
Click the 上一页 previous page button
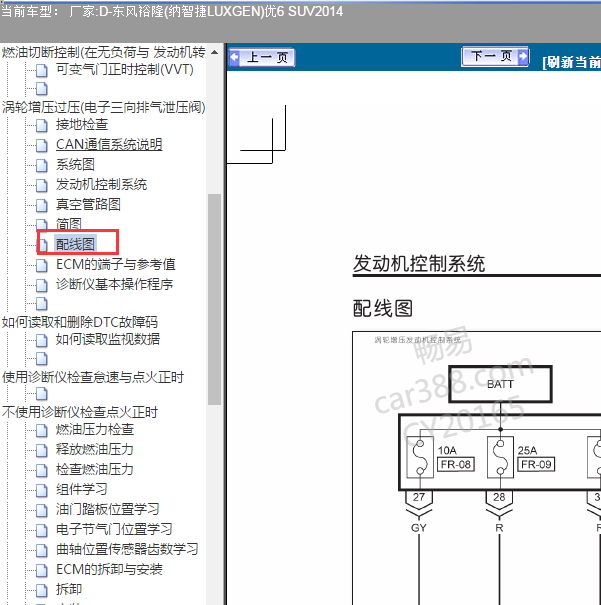[x=262, y=58]
